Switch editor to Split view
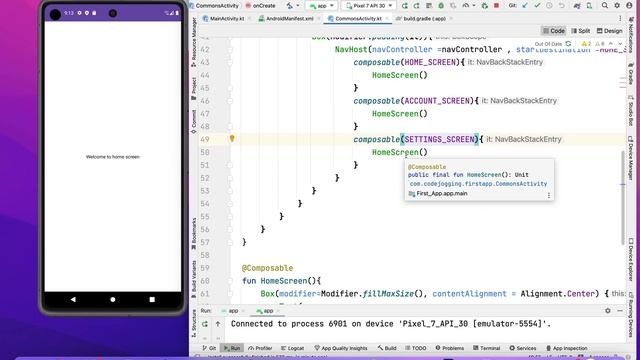 (580, 31)
